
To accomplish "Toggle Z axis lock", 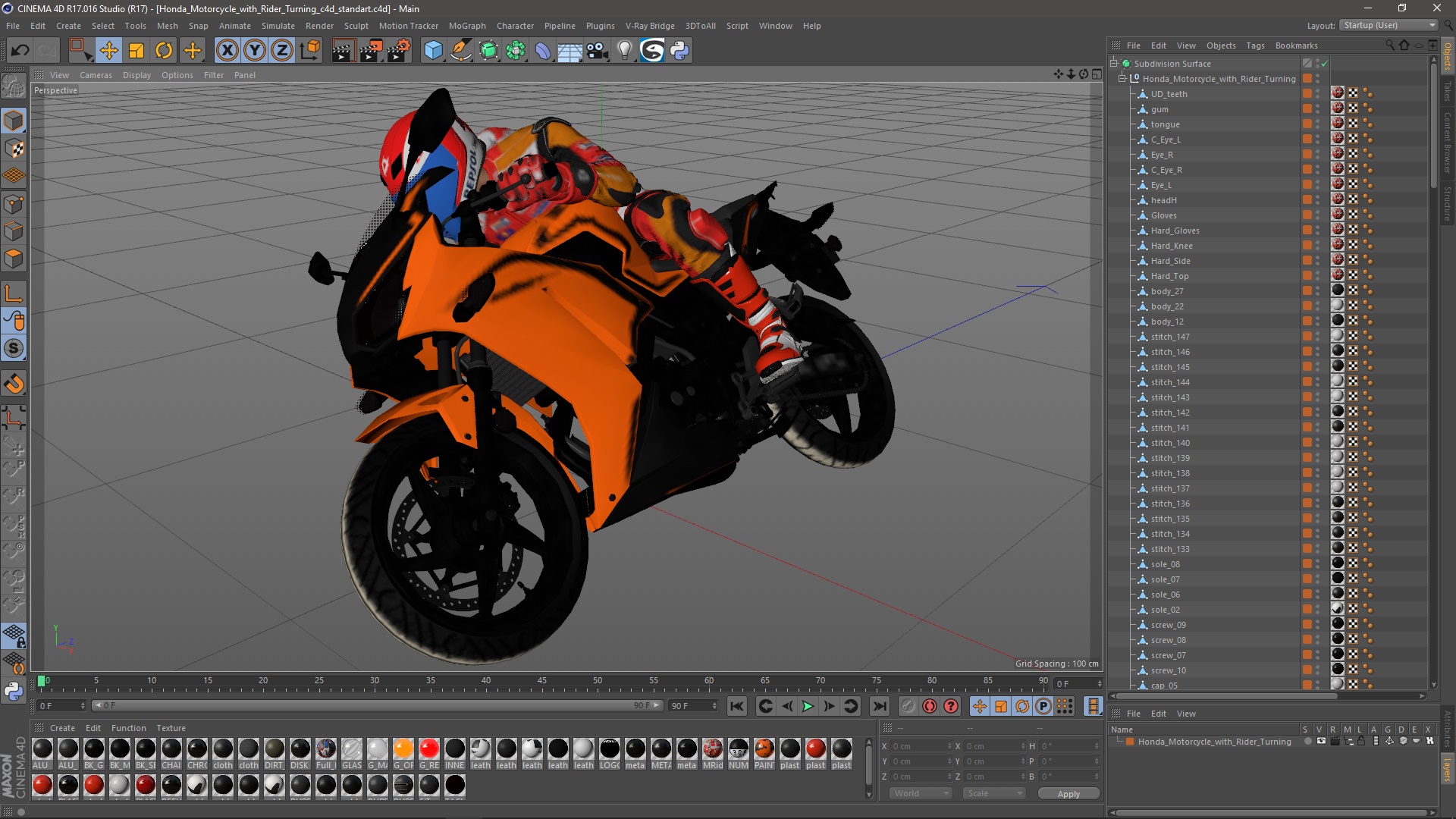I will (x=282, y=51).
